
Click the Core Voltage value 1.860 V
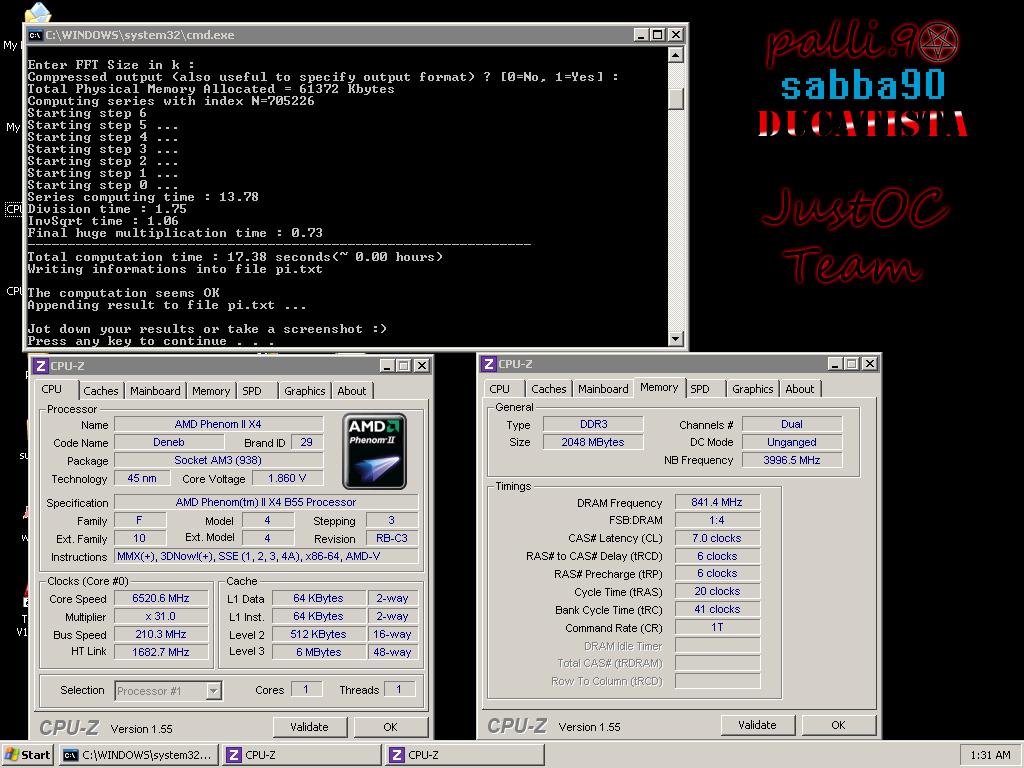click(x=287, y=478)
